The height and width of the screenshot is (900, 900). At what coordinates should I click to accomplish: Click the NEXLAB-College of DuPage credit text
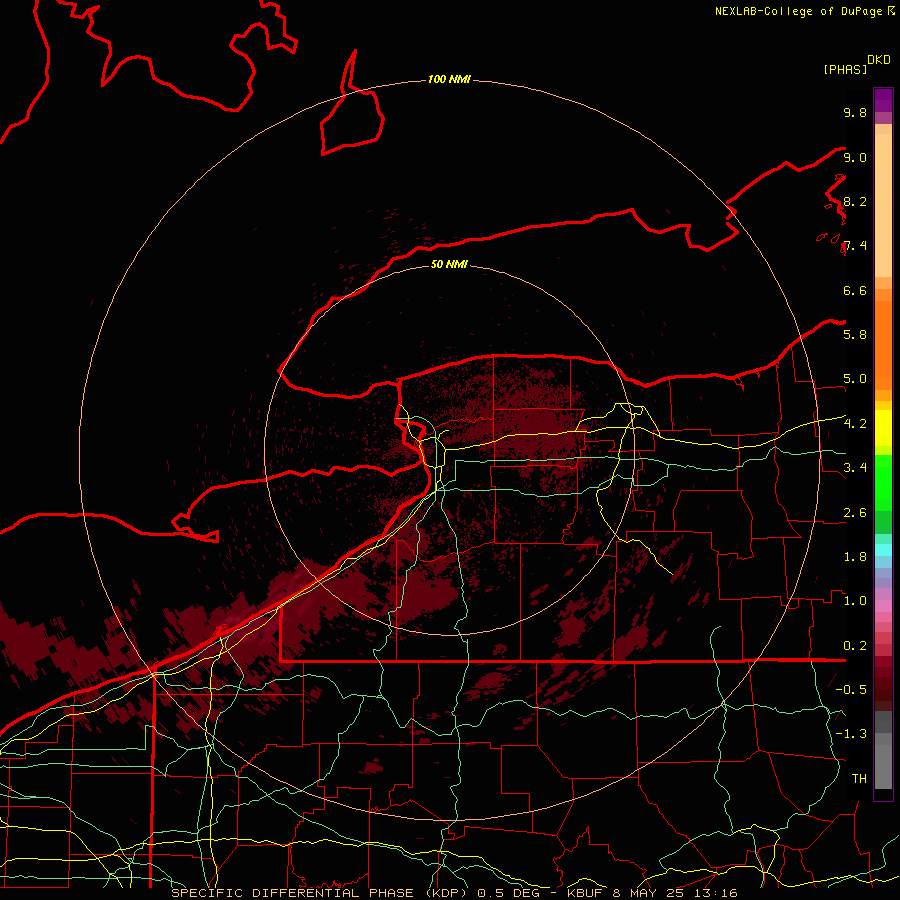pos(800,11)
